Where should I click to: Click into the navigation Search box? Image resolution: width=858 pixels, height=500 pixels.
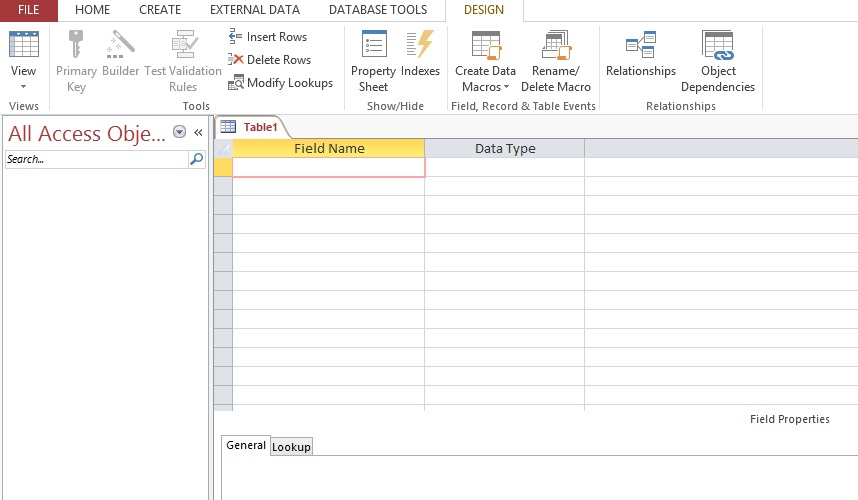tap(97, 159)
